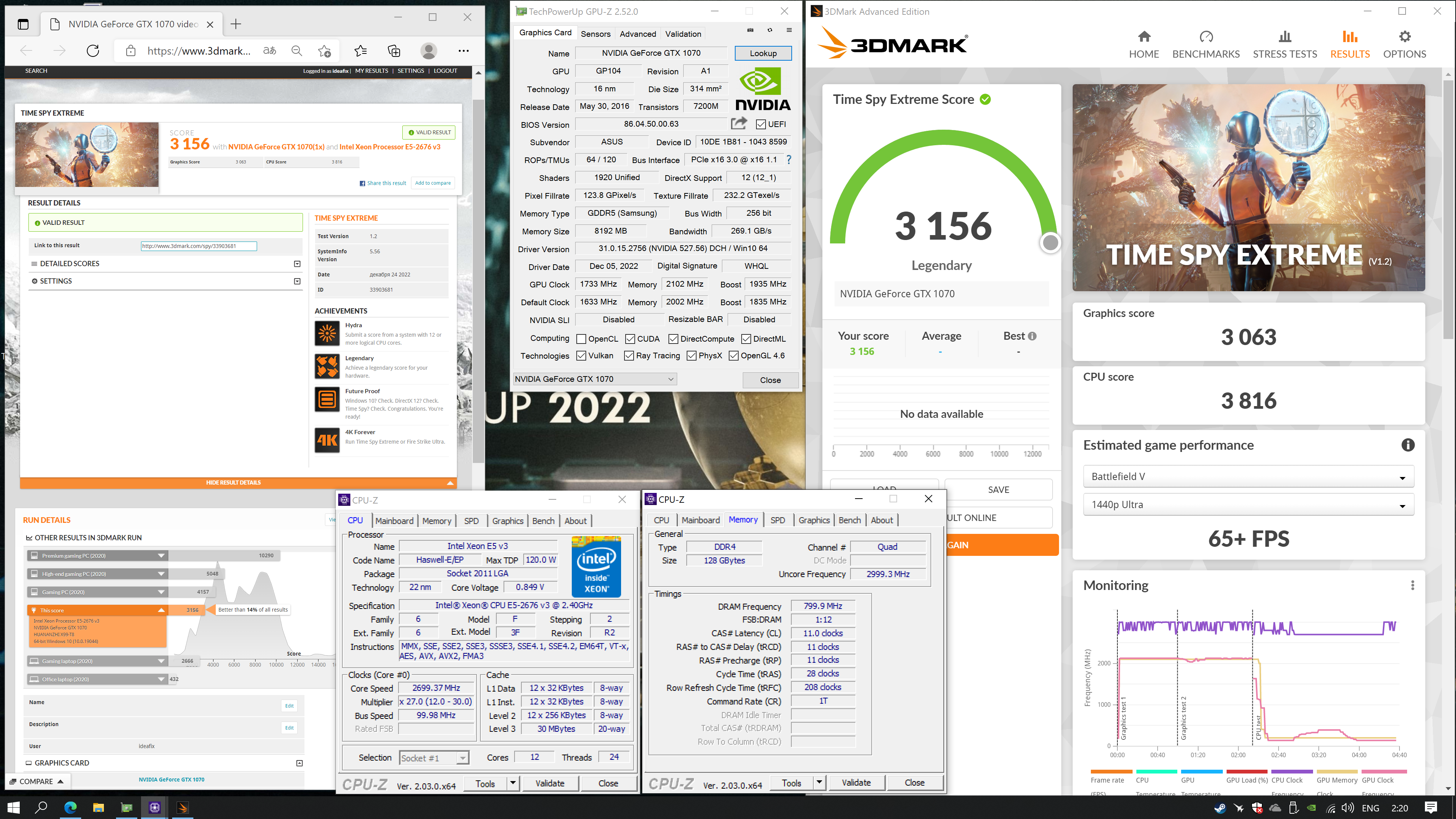
Task: Toggle the DirectCompute checkbox
Action: [x=673, y=339]
